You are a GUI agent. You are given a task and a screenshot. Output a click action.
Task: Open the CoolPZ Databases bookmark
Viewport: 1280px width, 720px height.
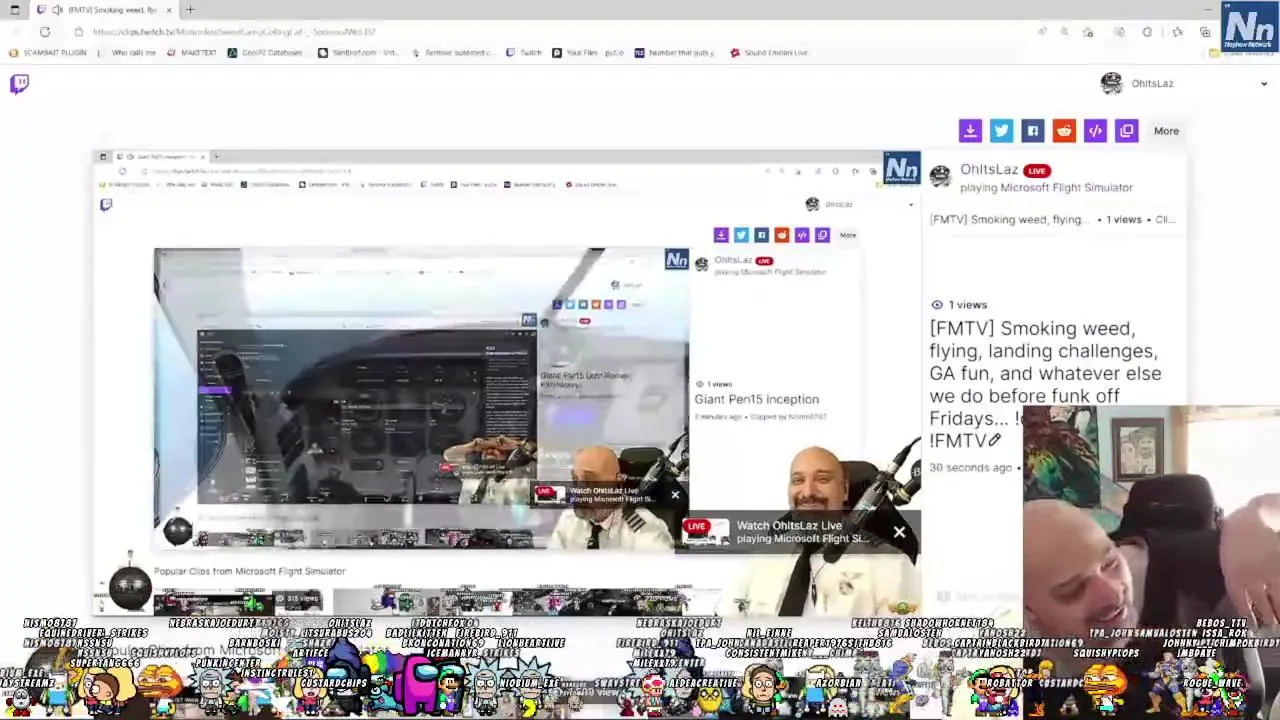[x=265, y=53]
